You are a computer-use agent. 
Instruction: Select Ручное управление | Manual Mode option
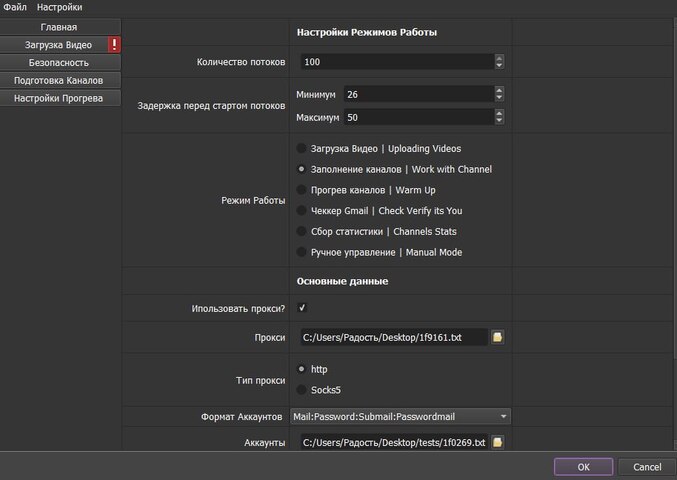click(x=302, y=252)
